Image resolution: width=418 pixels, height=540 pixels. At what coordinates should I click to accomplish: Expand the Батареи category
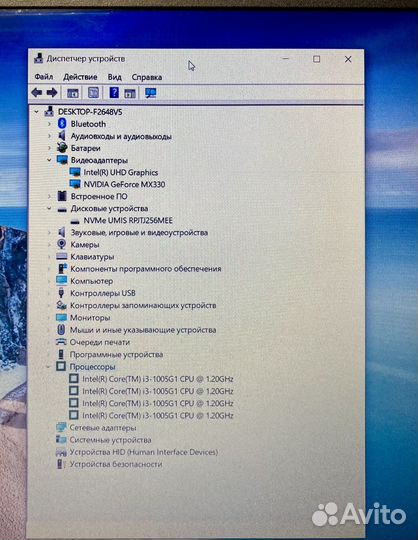[49, 148]
